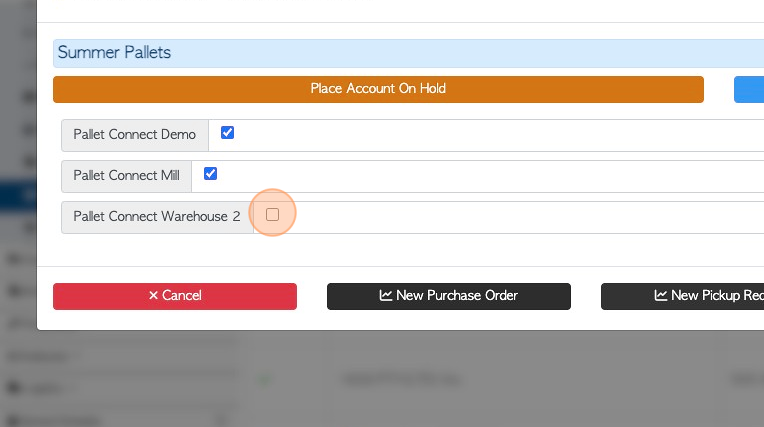Viewport: 764px width, 427px height.
Task: Click the blue button beside Place Account On Hold
Action: (749, 89)
